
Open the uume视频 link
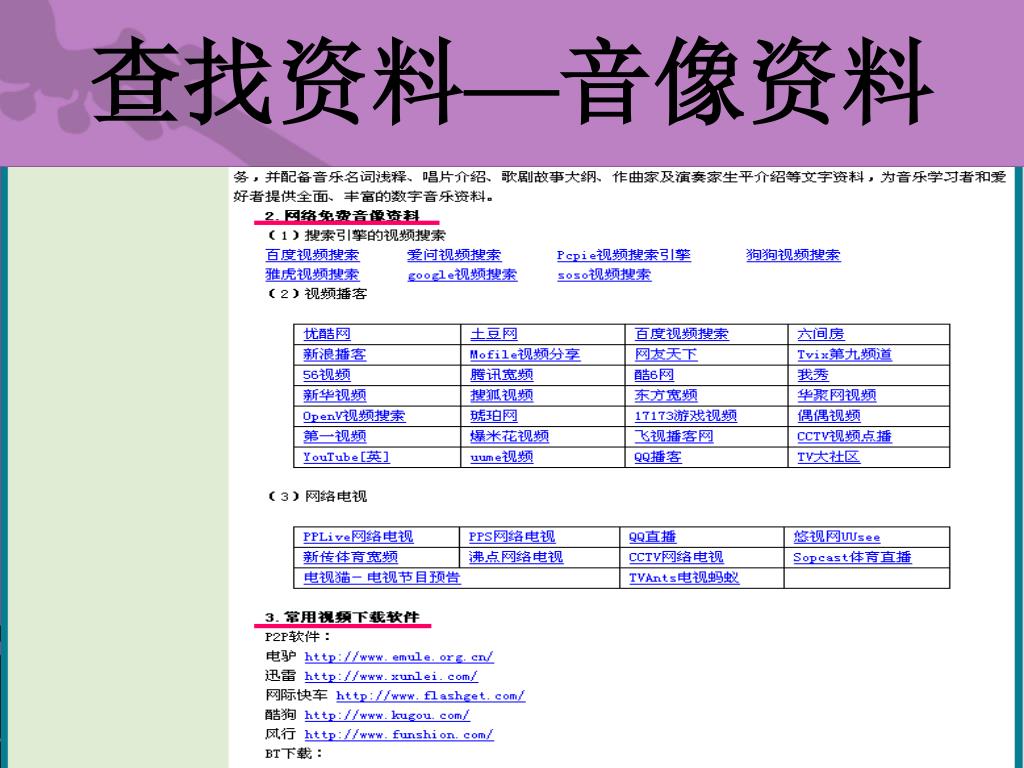coord(502,457)
